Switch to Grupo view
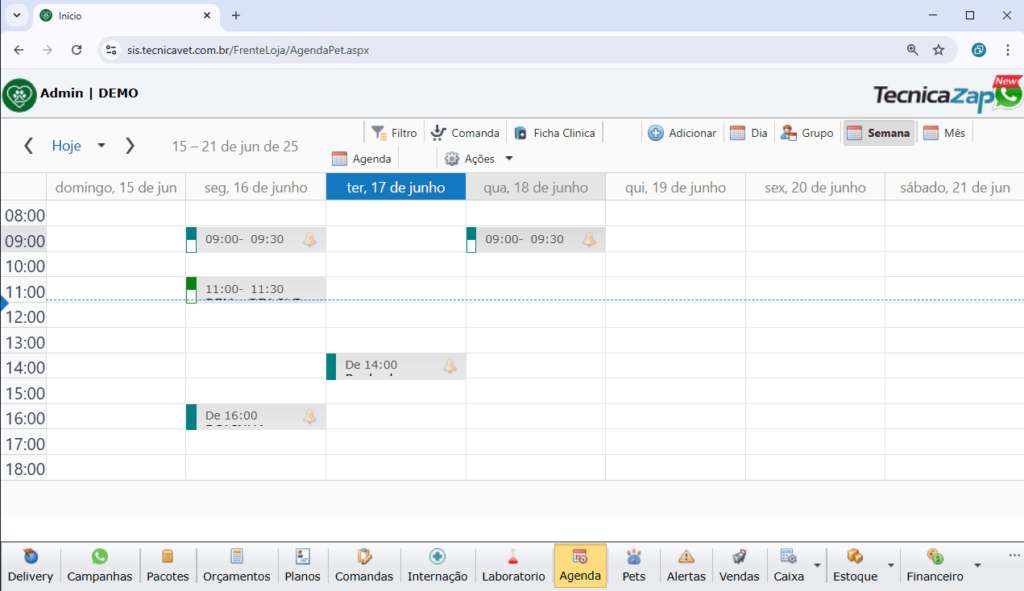 pyautogui.click(x=807, y=133)
